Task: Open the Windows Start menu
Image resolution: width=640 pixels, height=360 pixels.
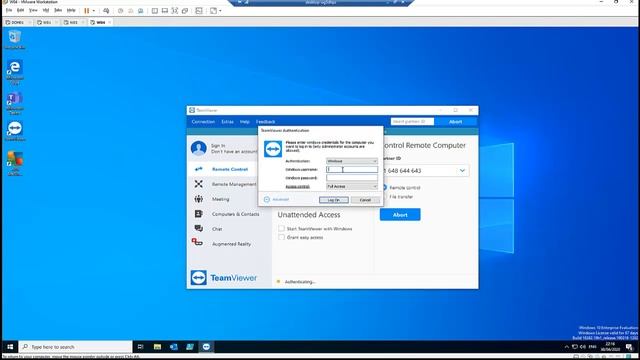Action: tap(10, 347)
